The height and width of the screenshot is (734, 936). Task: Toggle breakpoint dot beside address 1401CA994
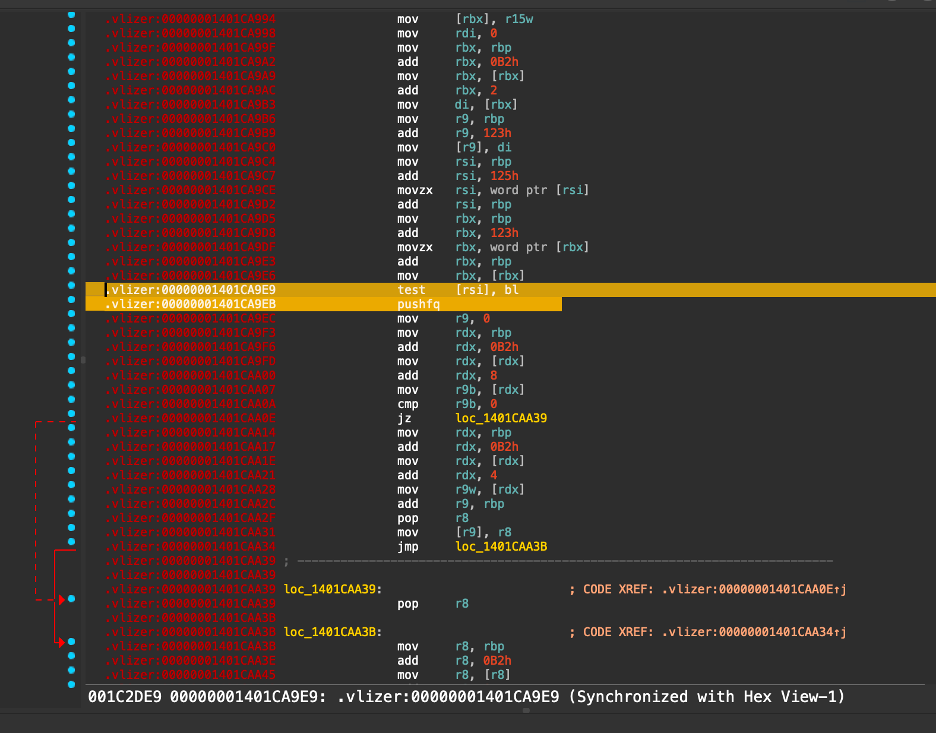72,14
